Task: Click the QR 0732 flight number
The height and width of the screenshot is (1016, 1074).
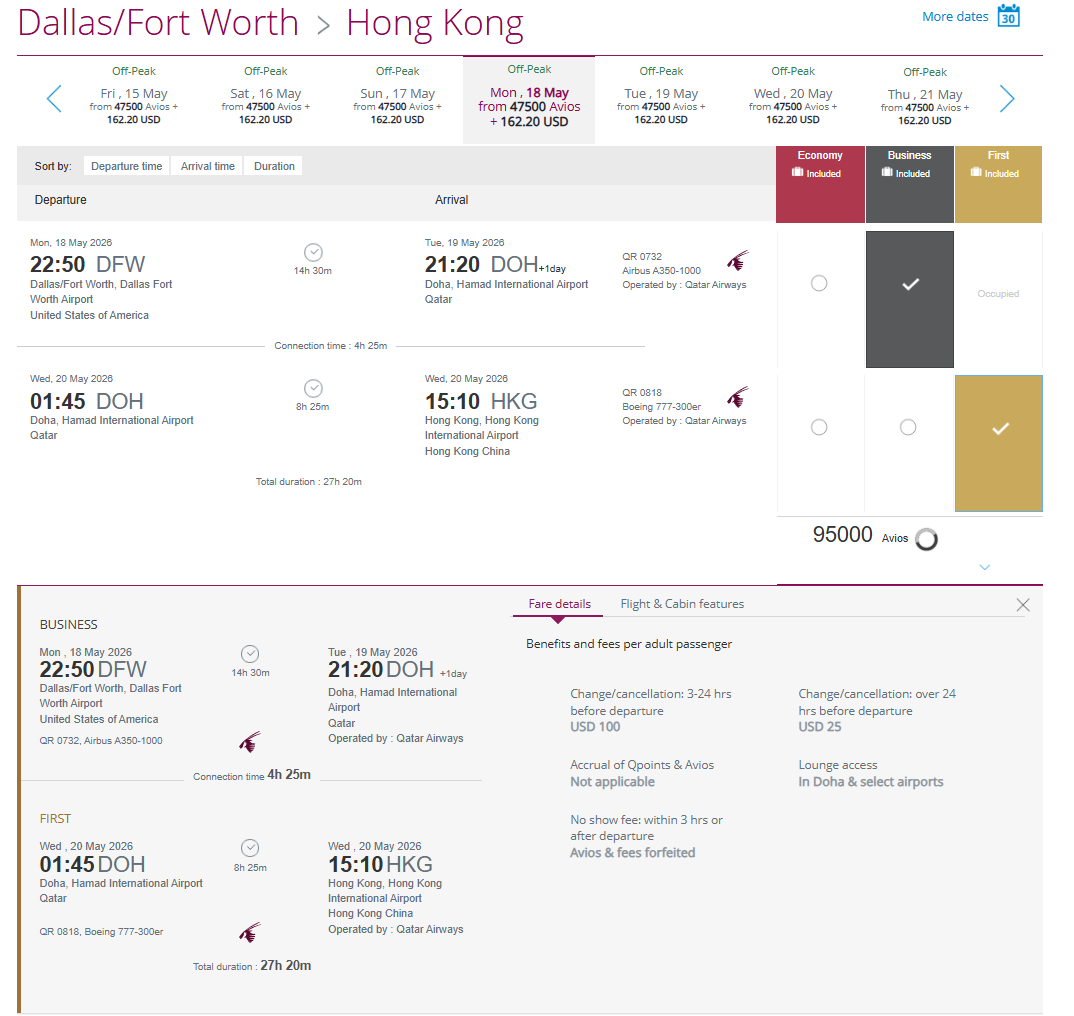Action: click(x=642, y=256)
